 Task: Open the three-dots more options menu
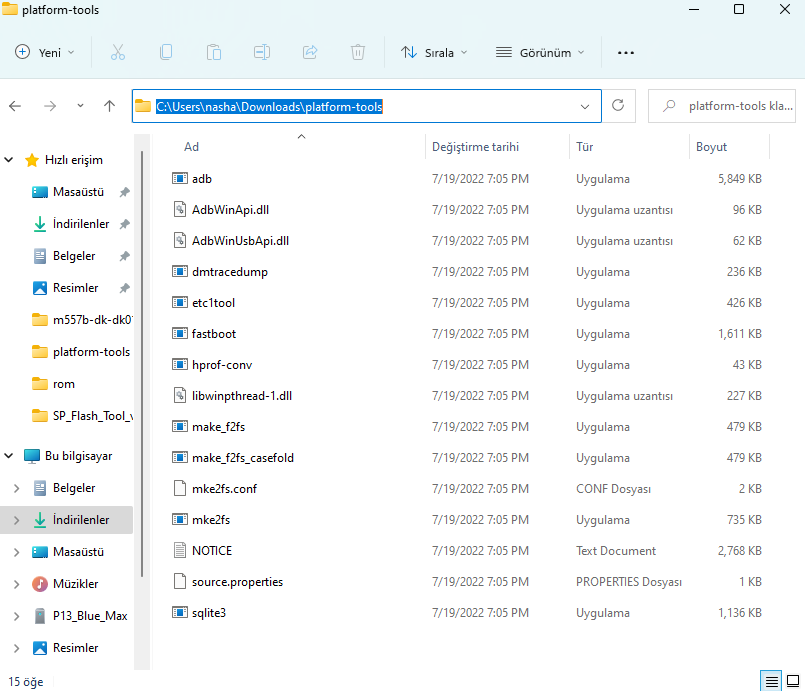pyautogui.click(x=626, y=53)
